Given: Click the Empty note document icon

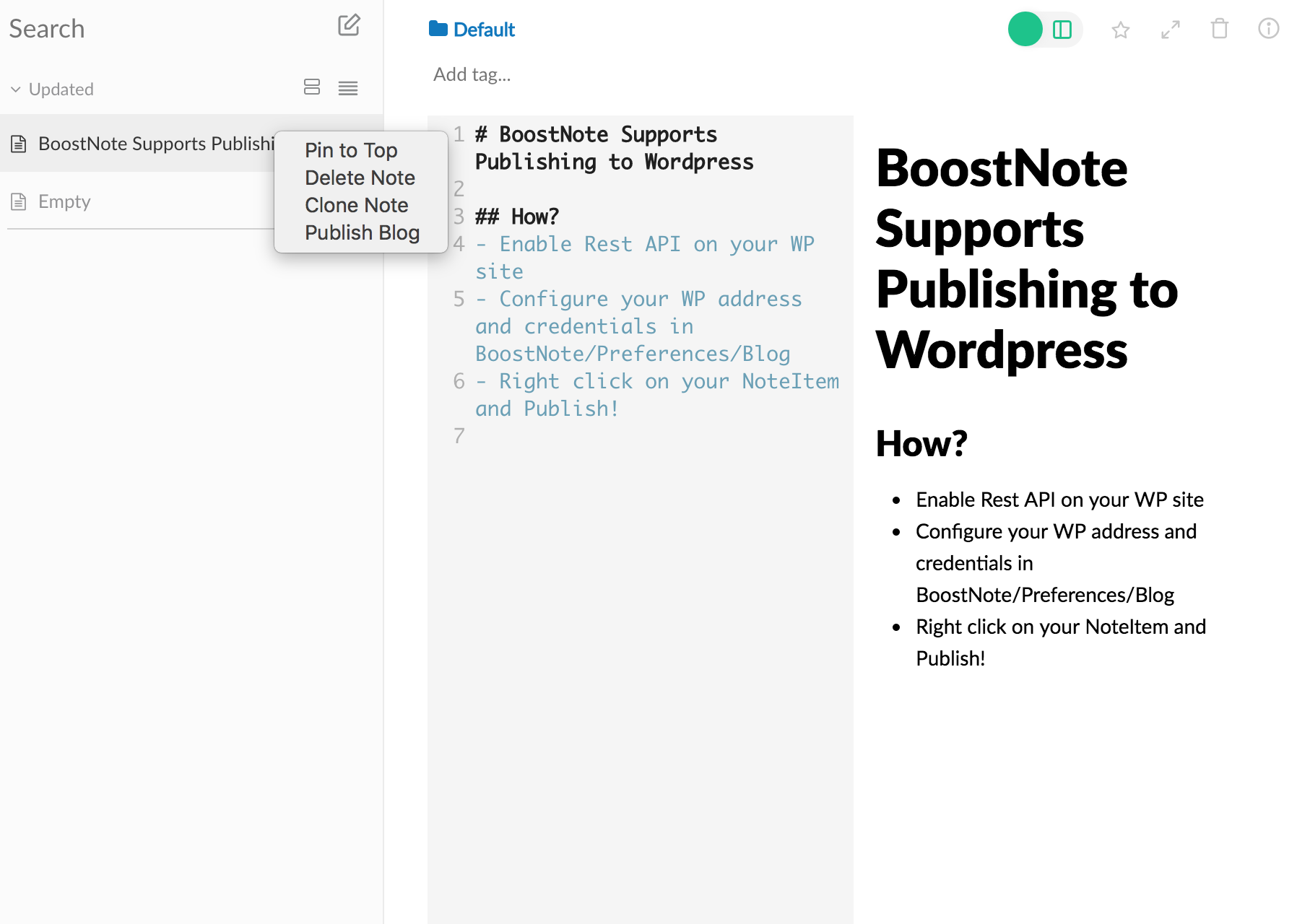Looking at the screenshot, I should pos(19,201).
